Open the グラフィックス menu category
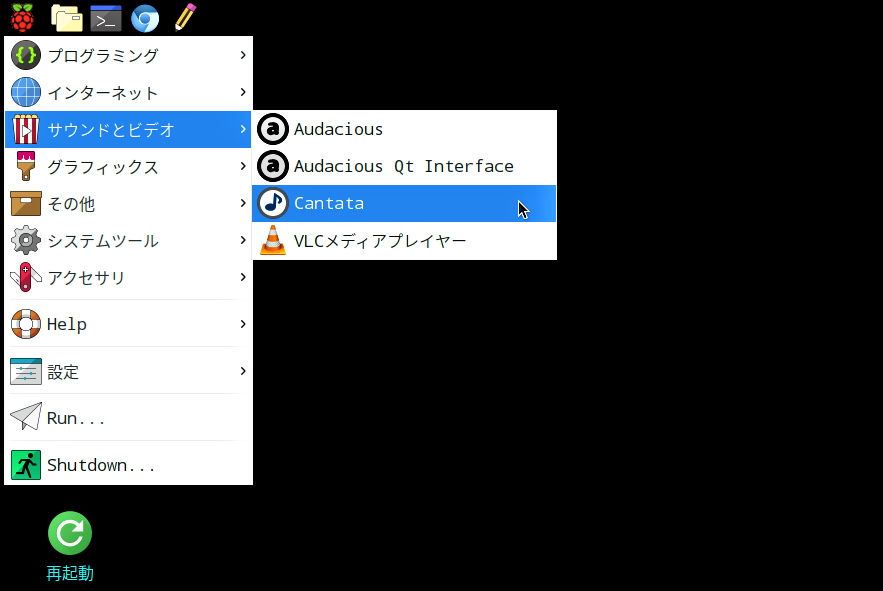The image size is (883, 591). pos(128,166)
